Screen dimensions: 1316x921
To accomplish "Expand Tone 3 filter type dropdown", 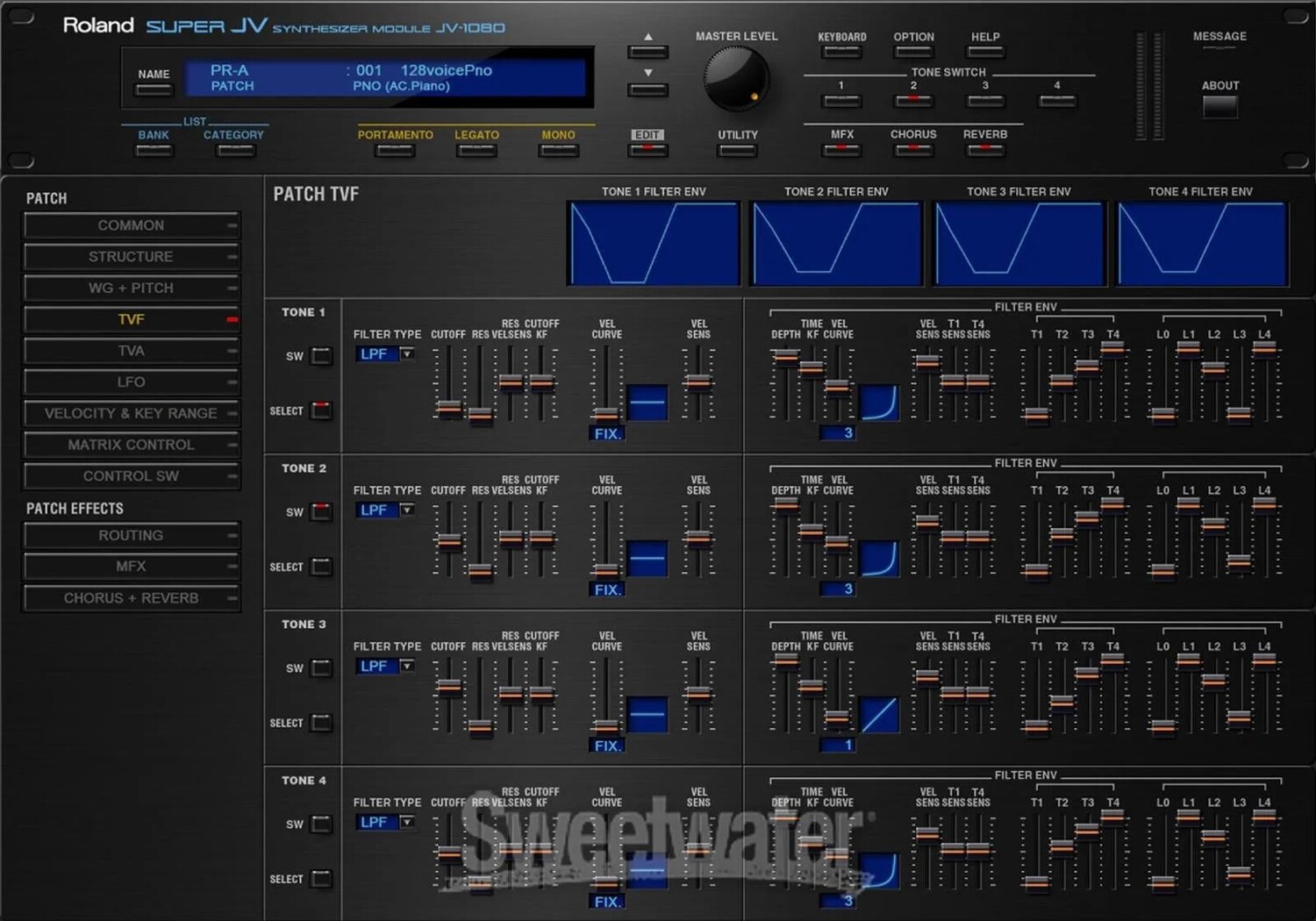I will pos(406,666).
